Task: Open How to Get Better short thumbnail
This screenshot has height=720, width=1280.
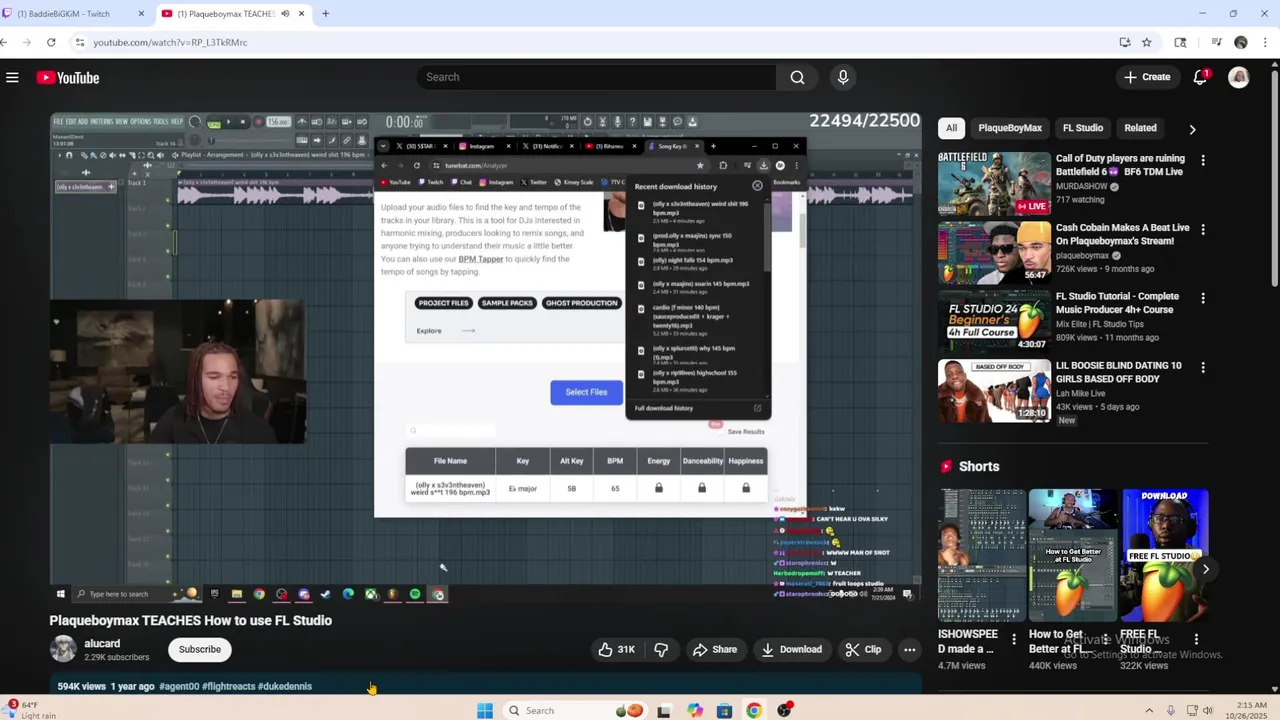Action: [x=1073, y=555]
